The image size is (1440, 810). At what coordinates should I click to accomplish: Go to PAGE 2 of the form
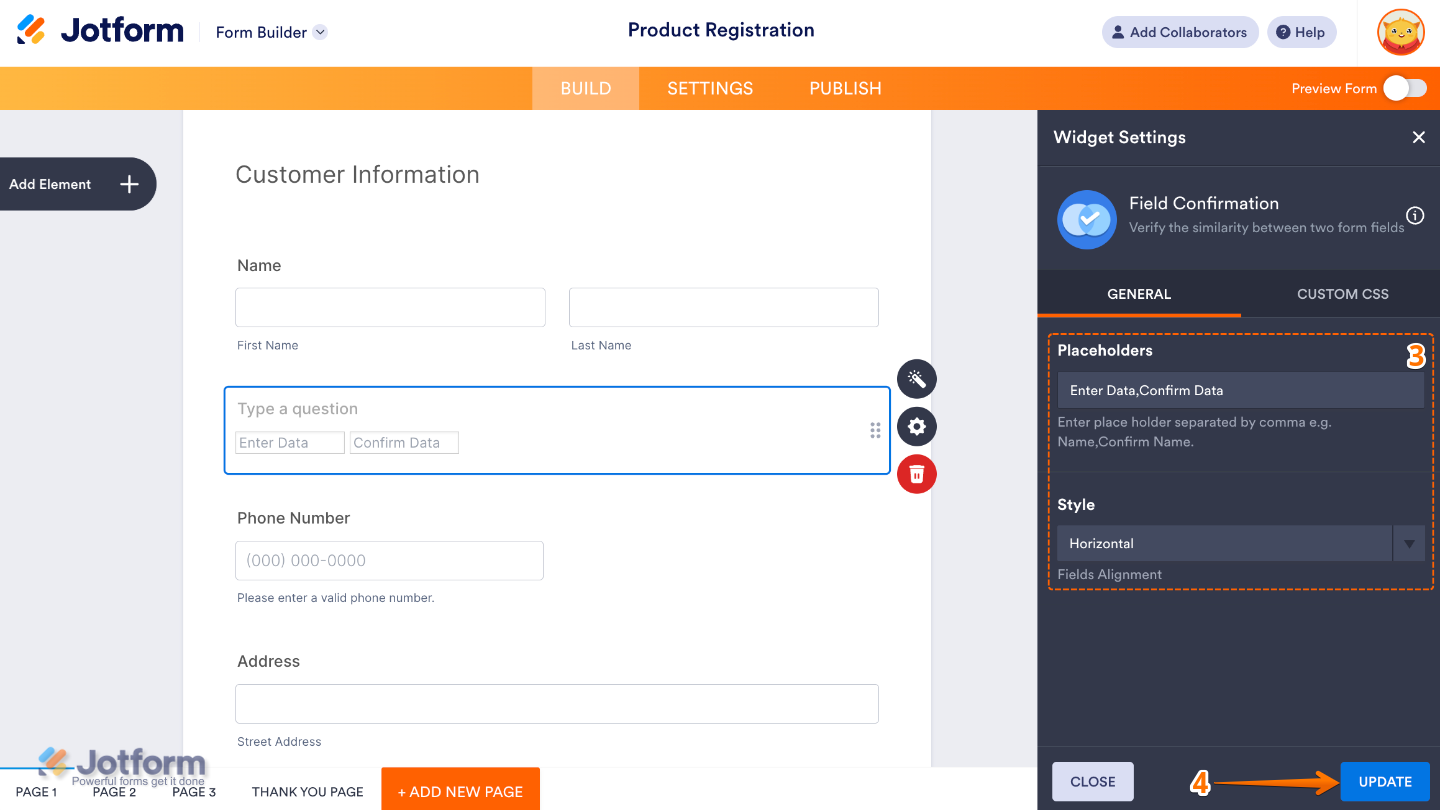[x=114, y=791]
